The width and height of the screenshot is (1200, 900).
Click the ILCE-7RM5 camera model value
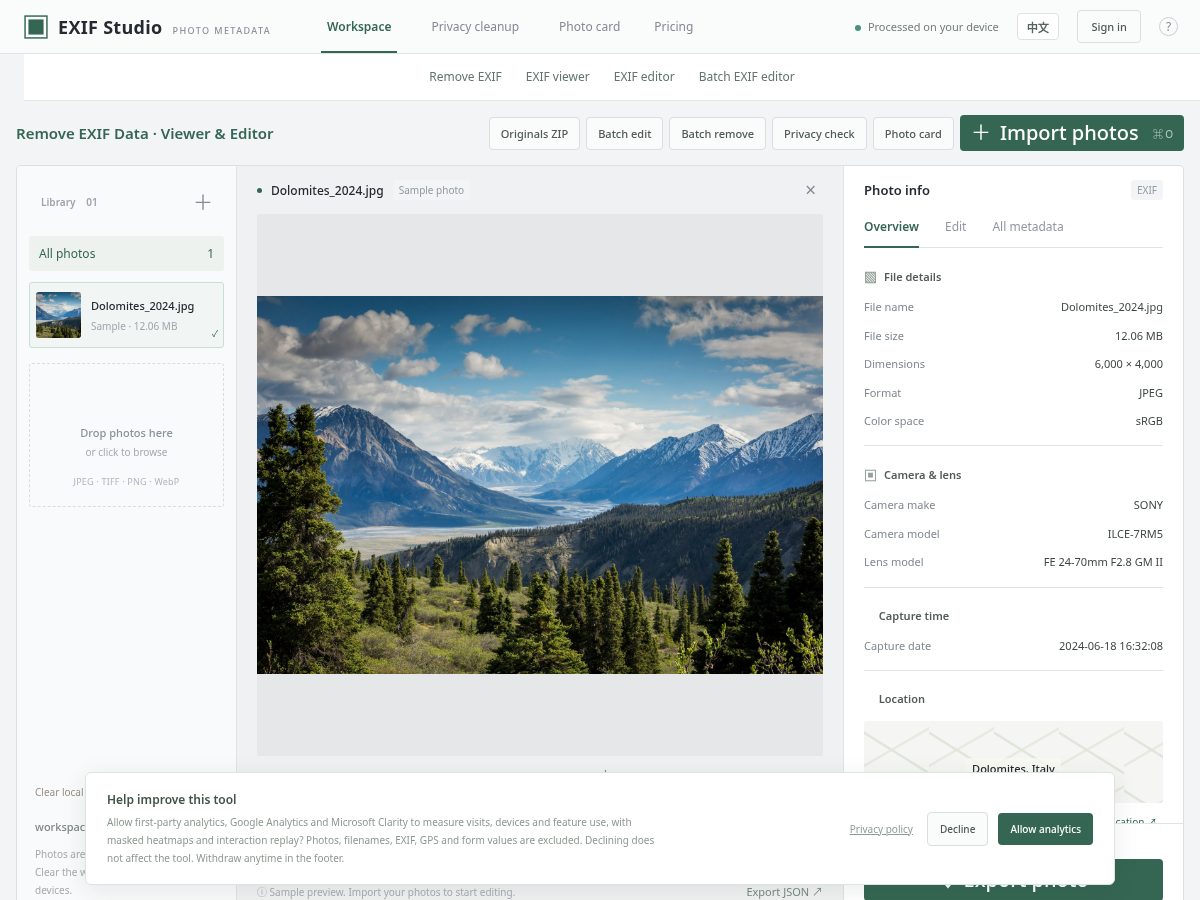pos(1135,534)
